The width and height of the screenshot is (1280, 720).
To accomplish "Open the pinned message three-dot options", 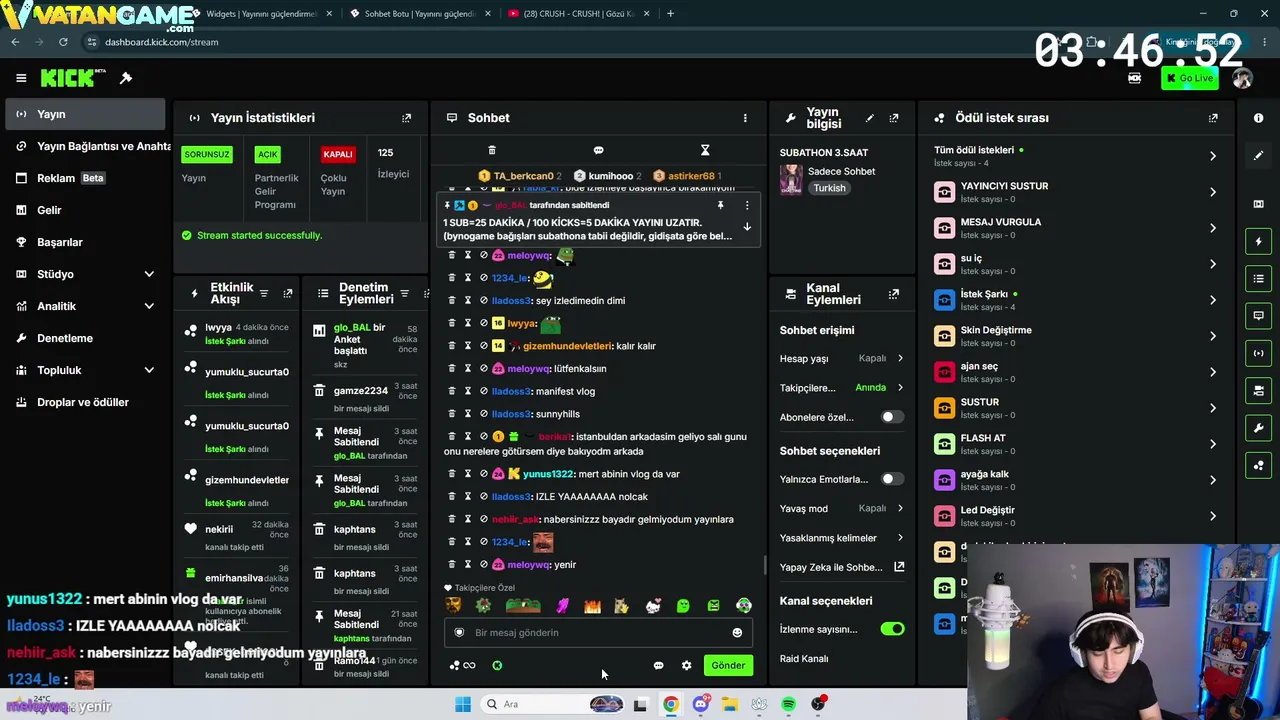I will 746,205.
